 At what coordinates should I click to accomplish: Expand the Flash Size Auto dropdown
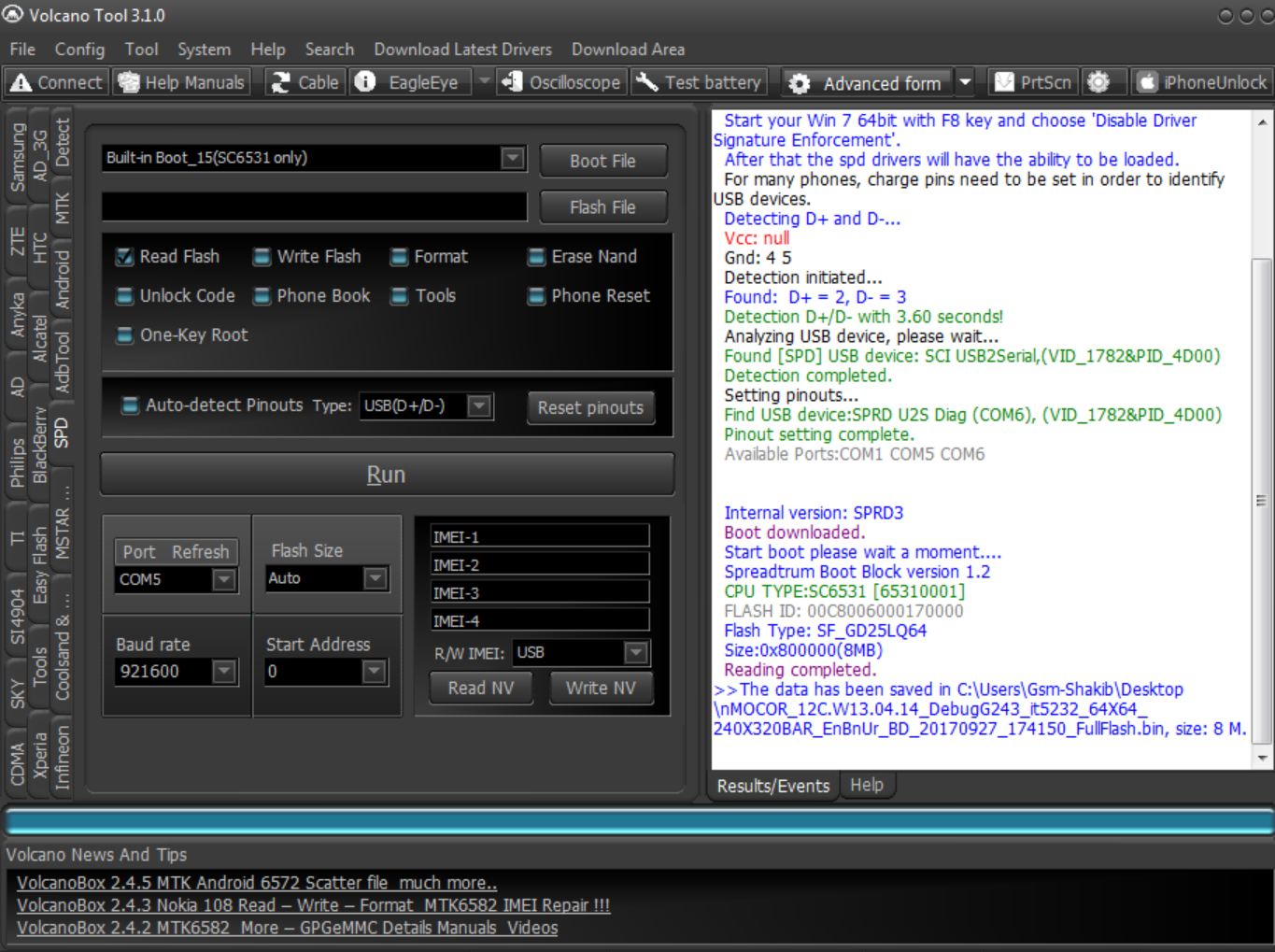click(375, 578)
